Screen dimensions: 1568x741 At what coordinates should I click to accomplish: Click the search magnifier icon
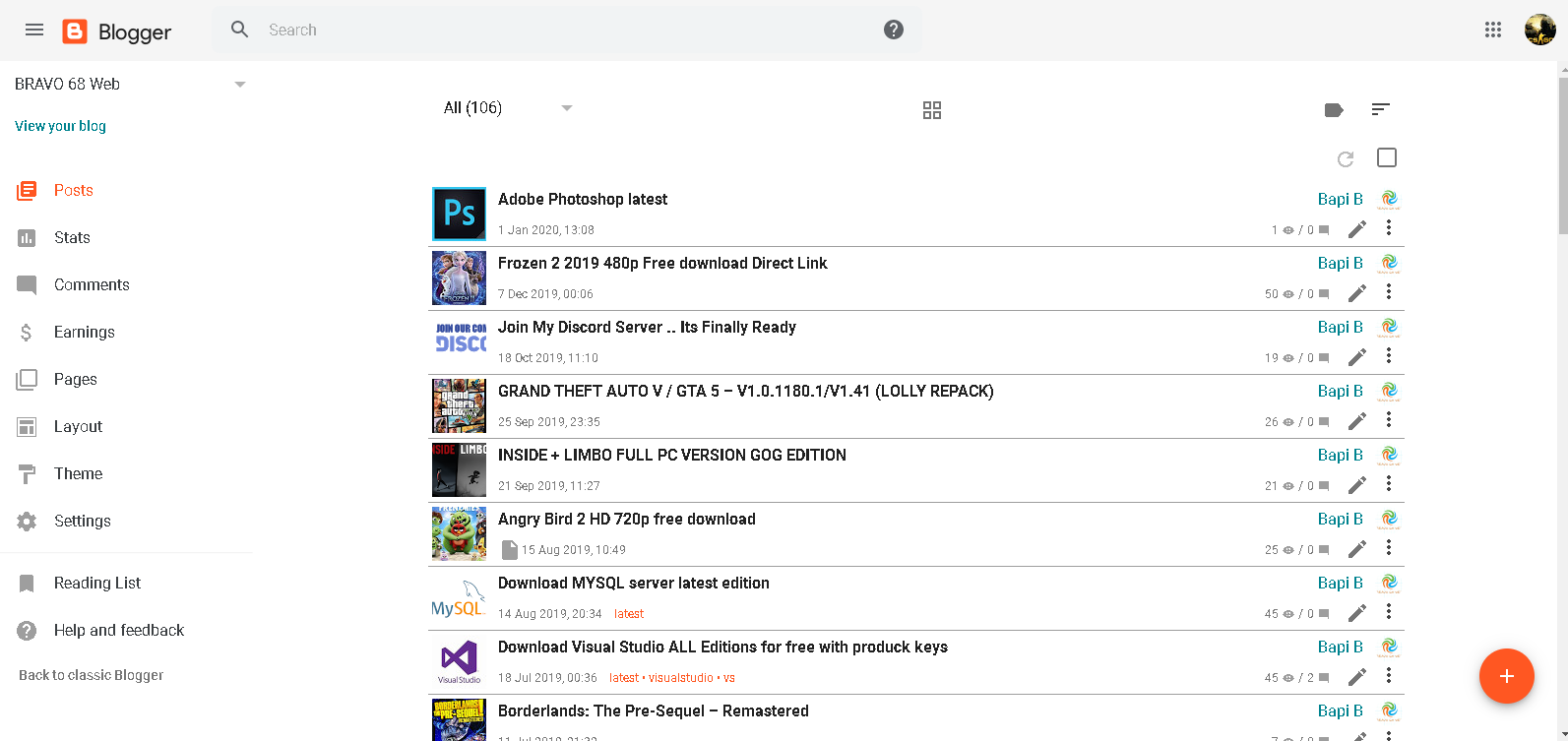pos(239,30)
